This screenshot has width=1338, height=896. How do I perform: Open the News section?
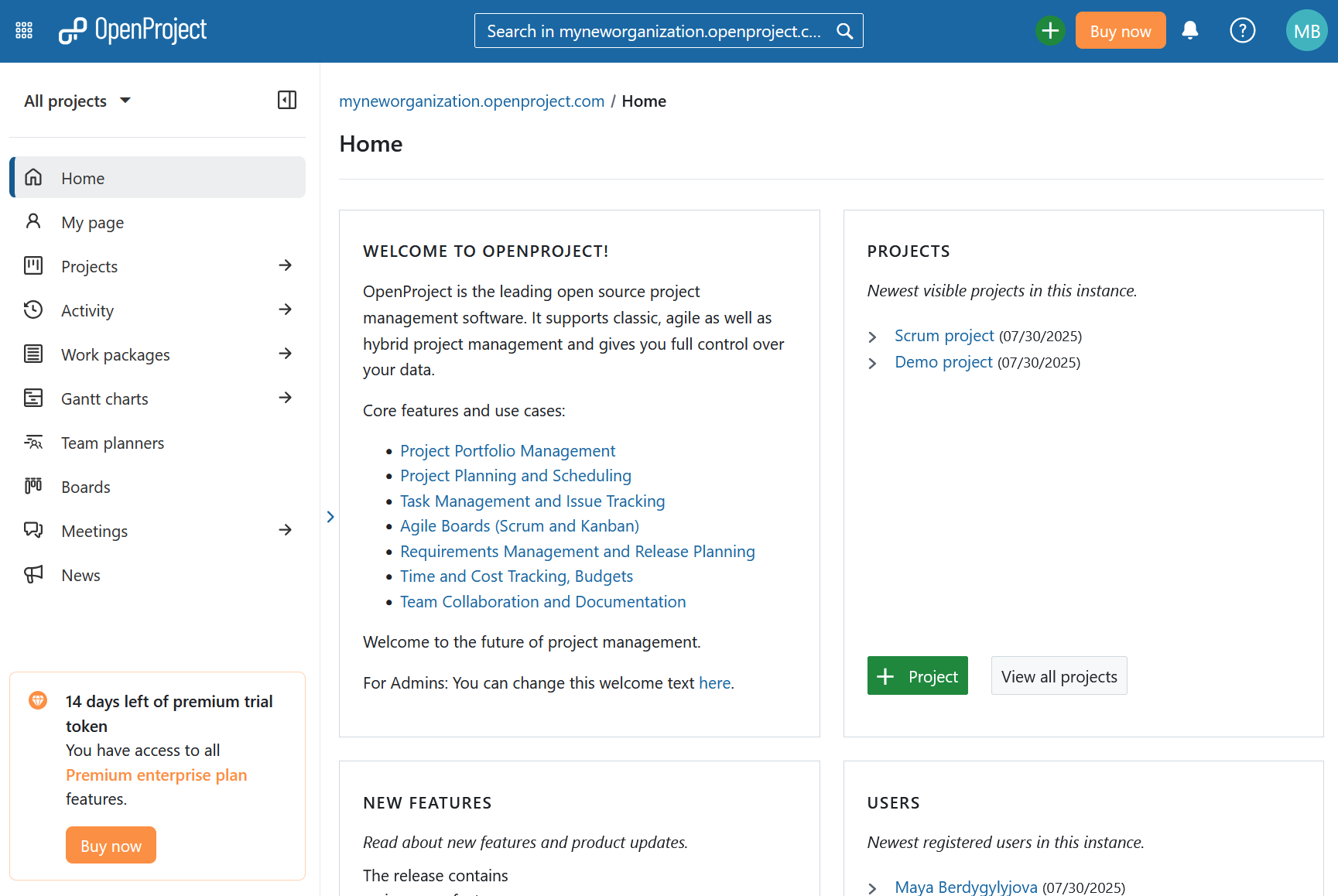pyautogui.click(x=80, y=575)
